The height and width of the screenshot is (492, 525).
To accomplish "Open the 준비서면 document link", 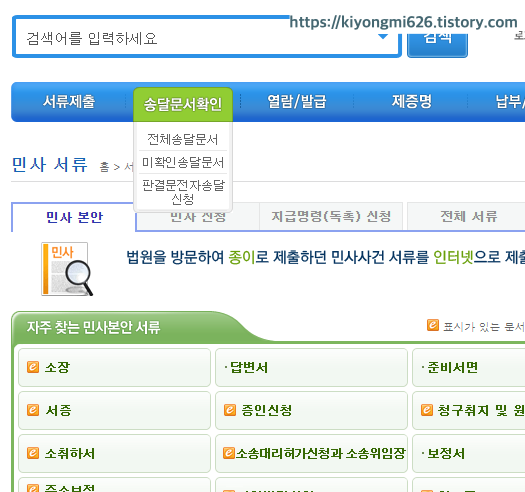I will click(452, 367).
